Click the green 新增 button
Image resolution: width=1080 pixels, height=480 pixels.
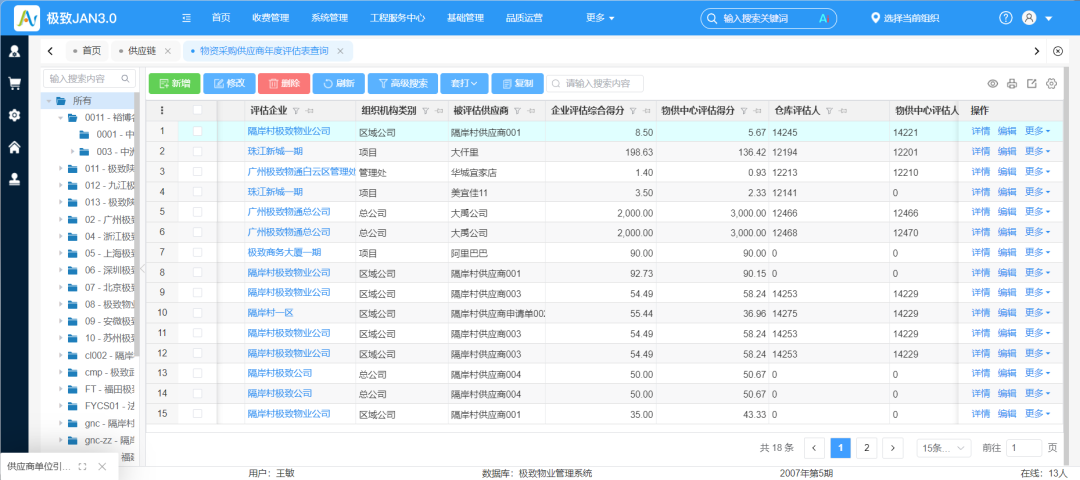[x=174, y=84]
